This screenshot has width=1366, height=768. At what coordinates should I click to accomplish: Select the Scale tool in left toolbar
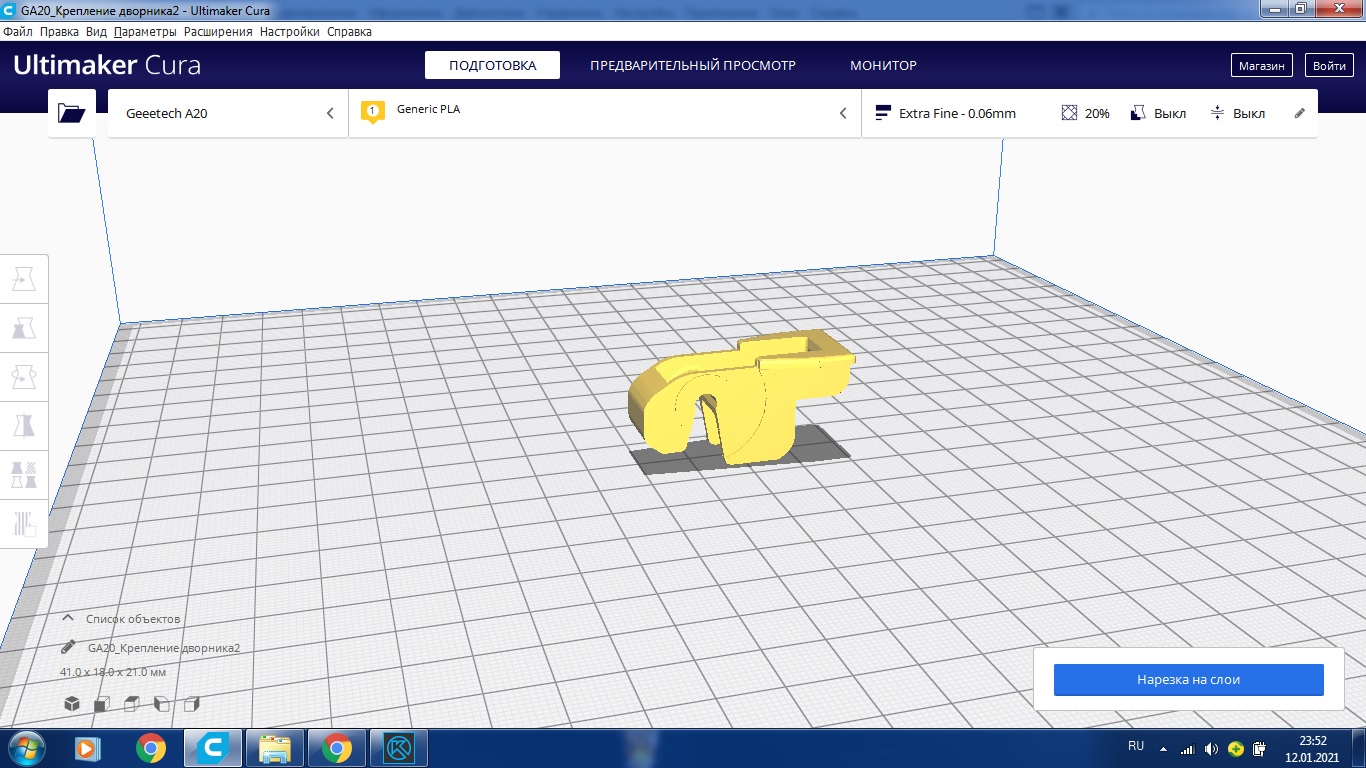[x=23, y=328]
